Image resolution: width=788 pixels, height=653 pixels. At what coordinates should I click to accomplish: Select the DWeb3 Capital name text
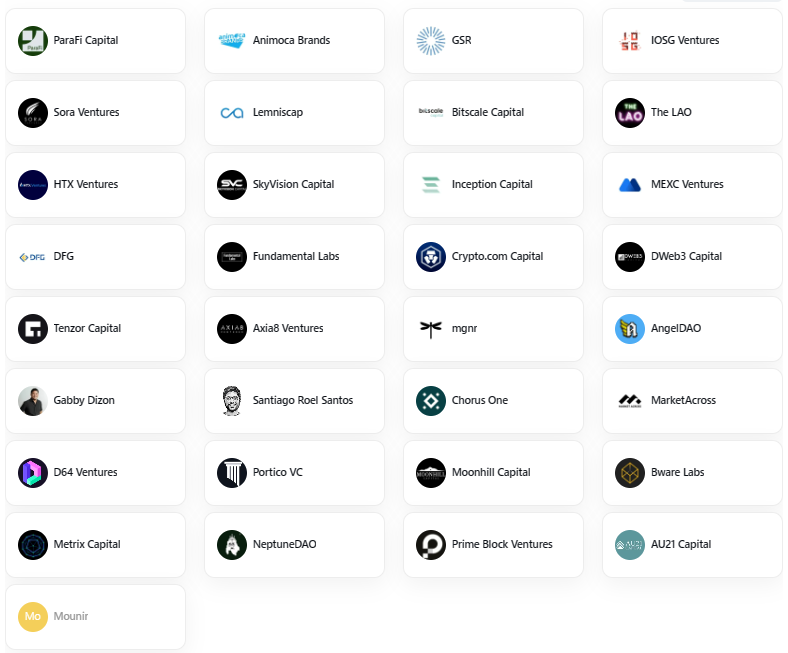point(686,256)
